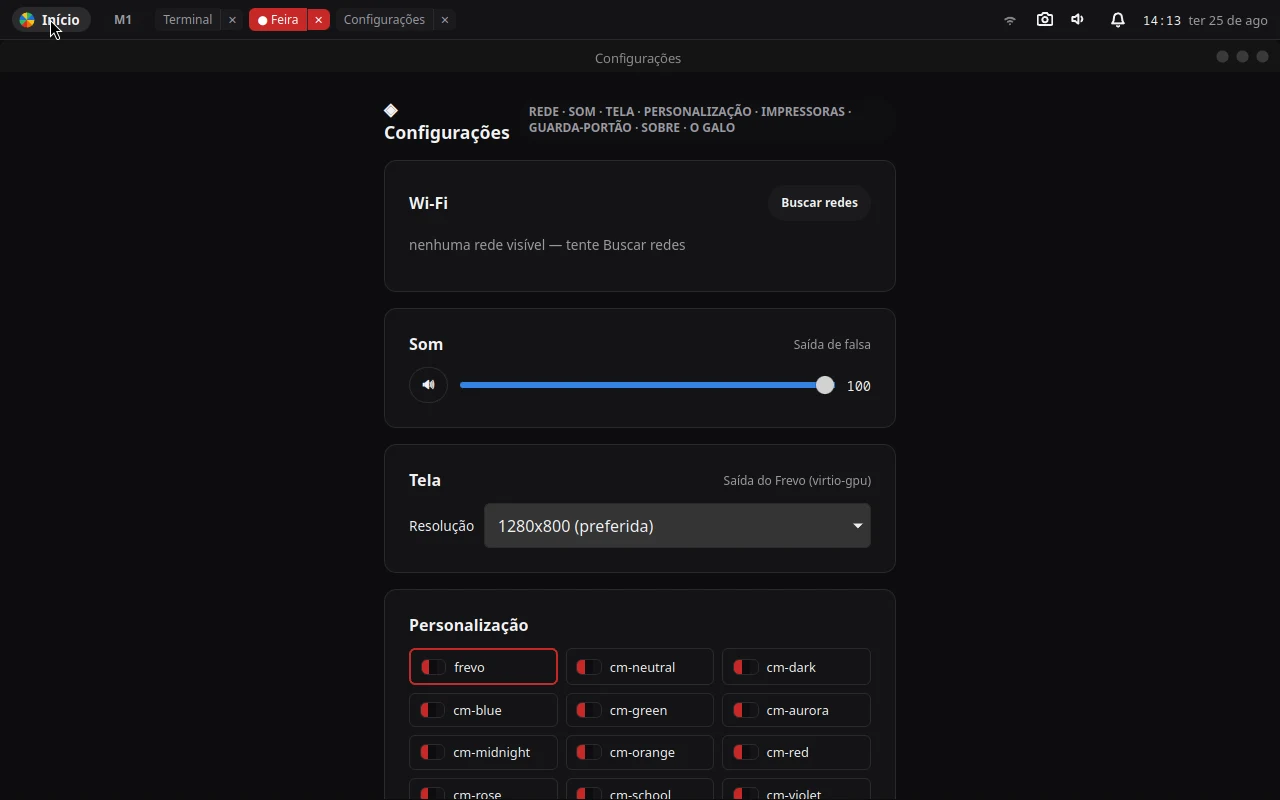Close the Feira taskbar tab
Viewport: 1280px width, 800px height.
(318, 20)
